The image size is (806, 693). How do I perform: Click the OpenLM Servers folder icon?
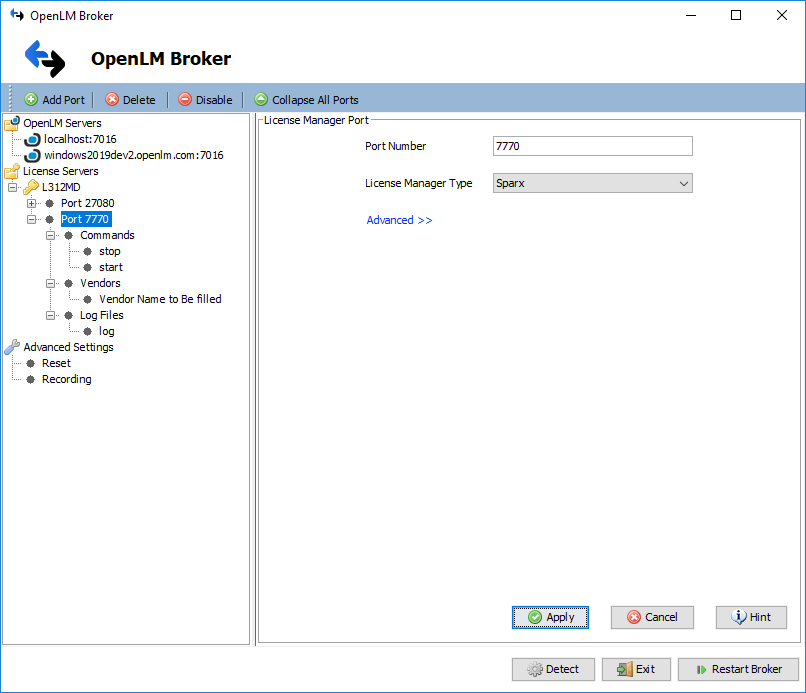11,123
